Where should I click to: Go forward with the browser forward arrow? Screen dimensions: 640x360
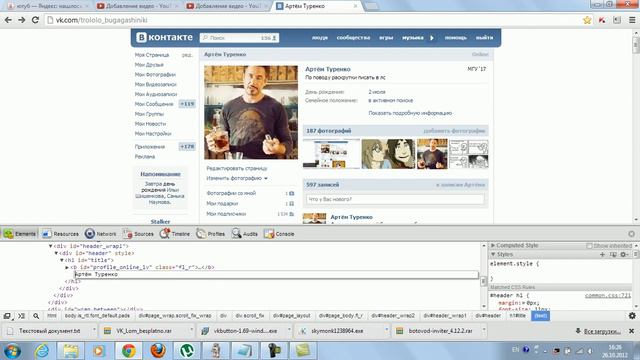(22, 20)
